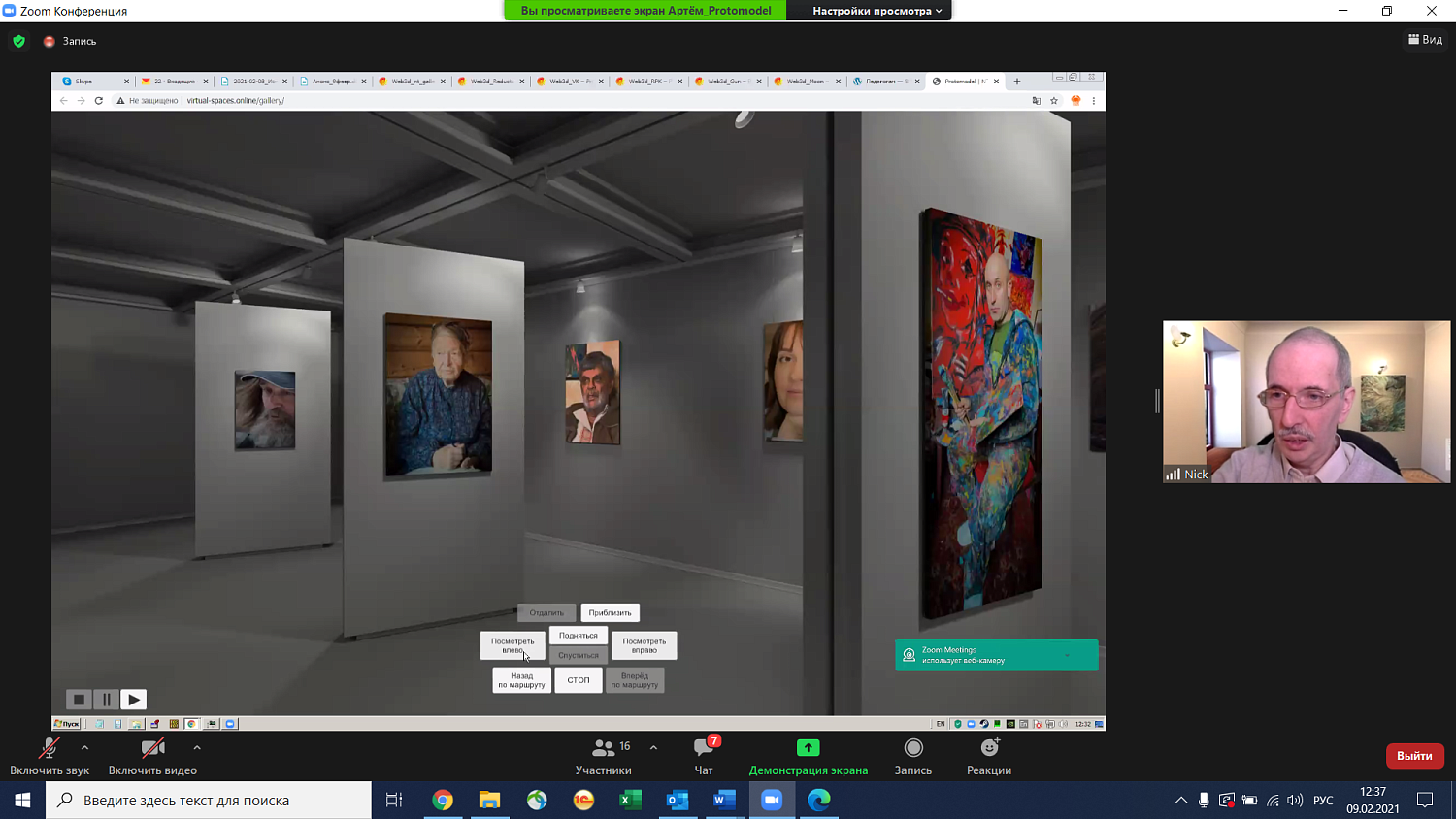Click the system tray volume icon
The width and height of the screenshot is (1456, 819).
coord(1295,801)
